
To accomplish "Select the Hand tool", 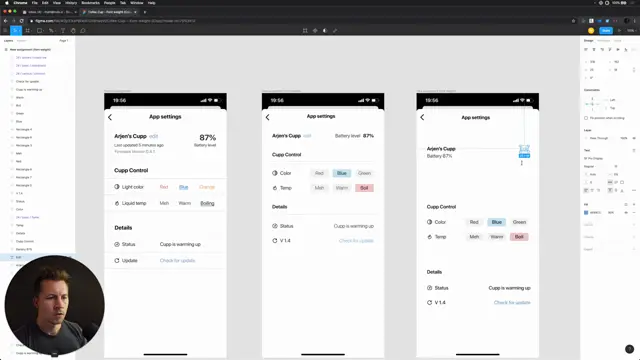I will (73, 31).
